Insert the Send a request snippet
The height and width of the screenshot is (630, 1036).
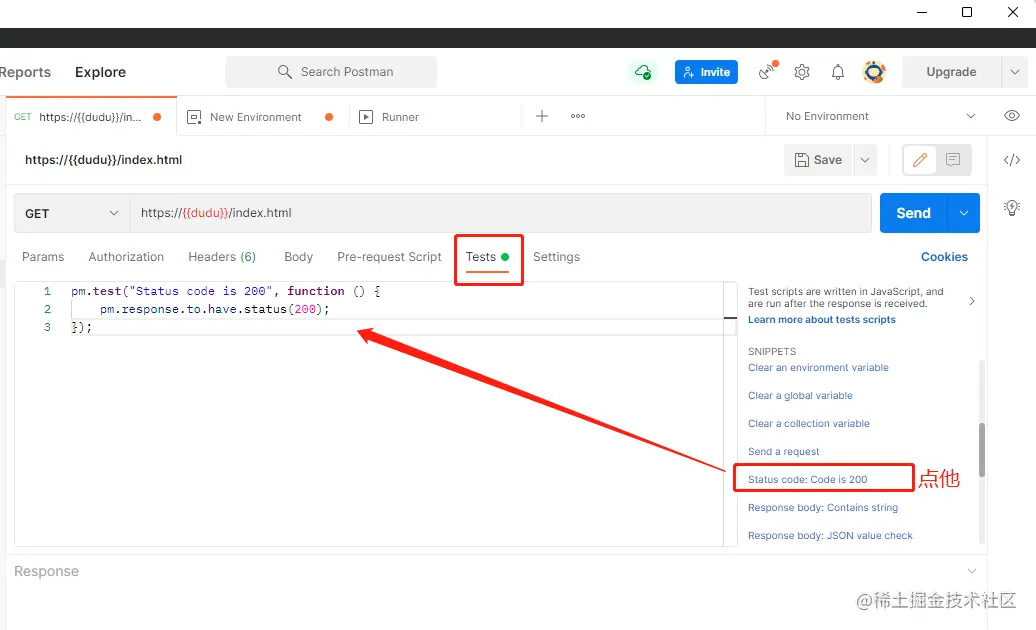point(784,452)
